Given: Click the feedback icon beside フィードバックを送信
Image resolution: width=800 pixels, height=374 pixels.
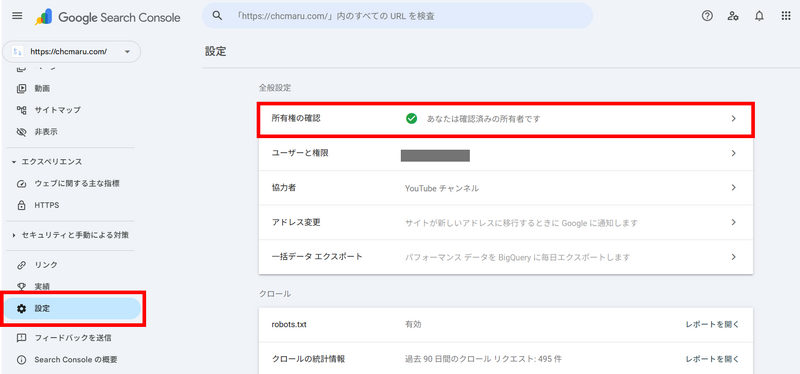Looking at the screenshot, I should tap(21, 338).
